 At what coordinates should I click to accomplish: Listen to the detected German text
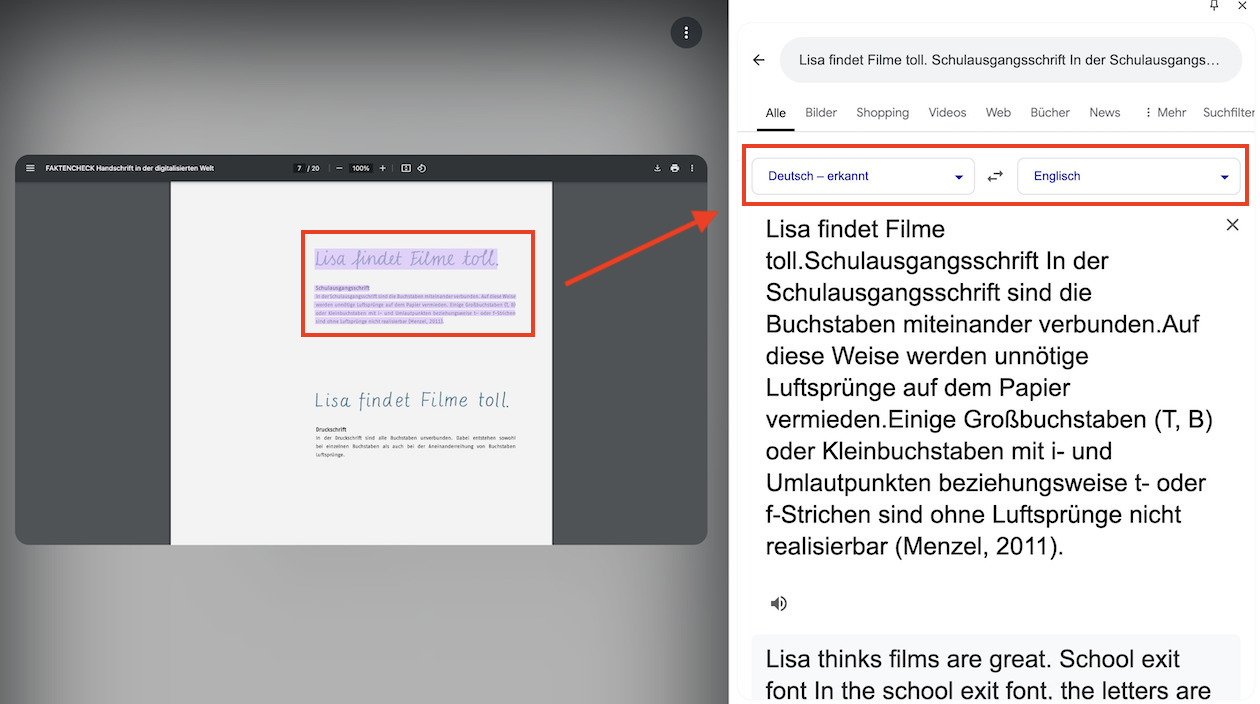[x=779, y=603]
